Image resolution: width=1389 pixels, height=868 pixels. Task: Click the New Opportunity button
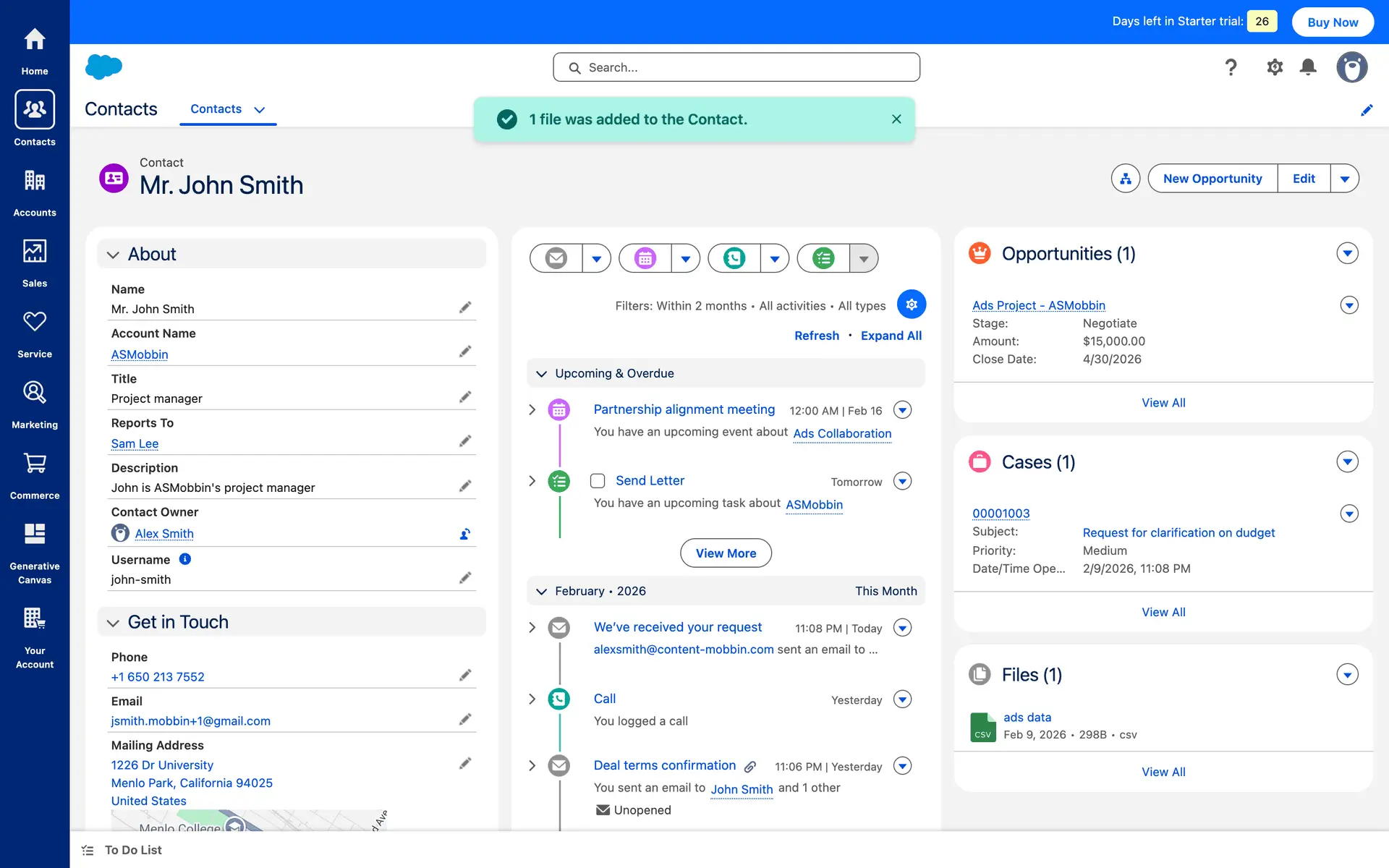point(1212,179)
